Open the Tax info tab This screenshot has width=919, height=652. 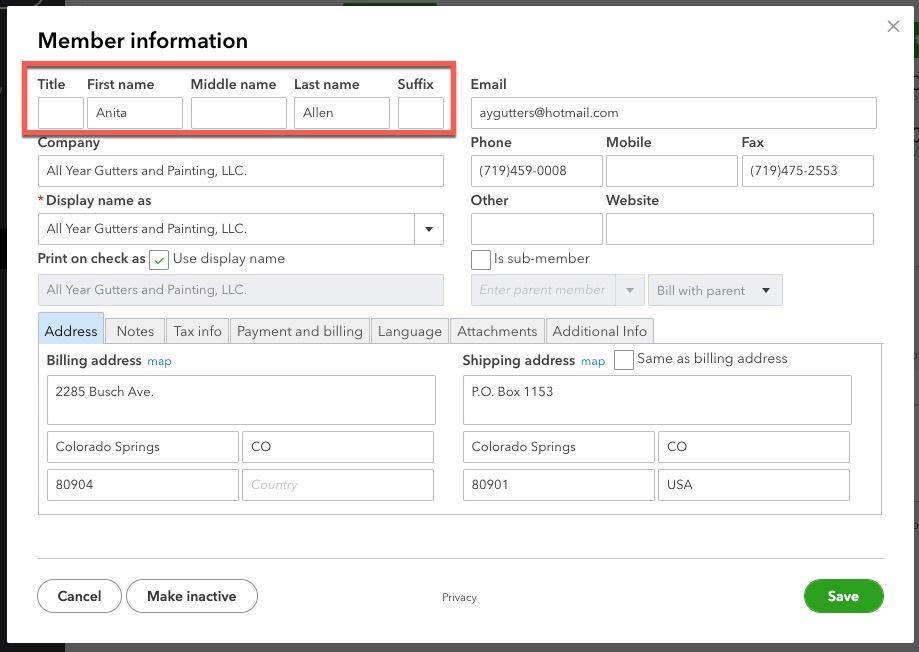click(198, 331)
